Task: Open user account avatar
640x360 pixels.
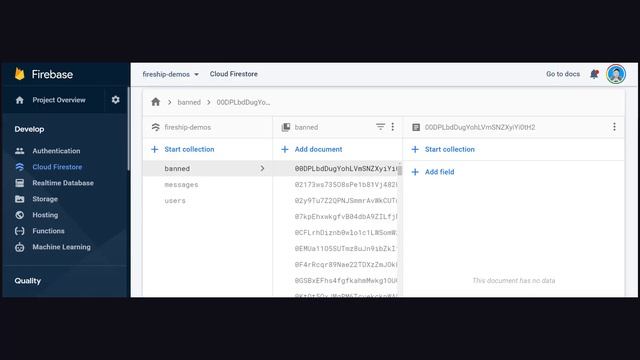Action: click(616, 74)
